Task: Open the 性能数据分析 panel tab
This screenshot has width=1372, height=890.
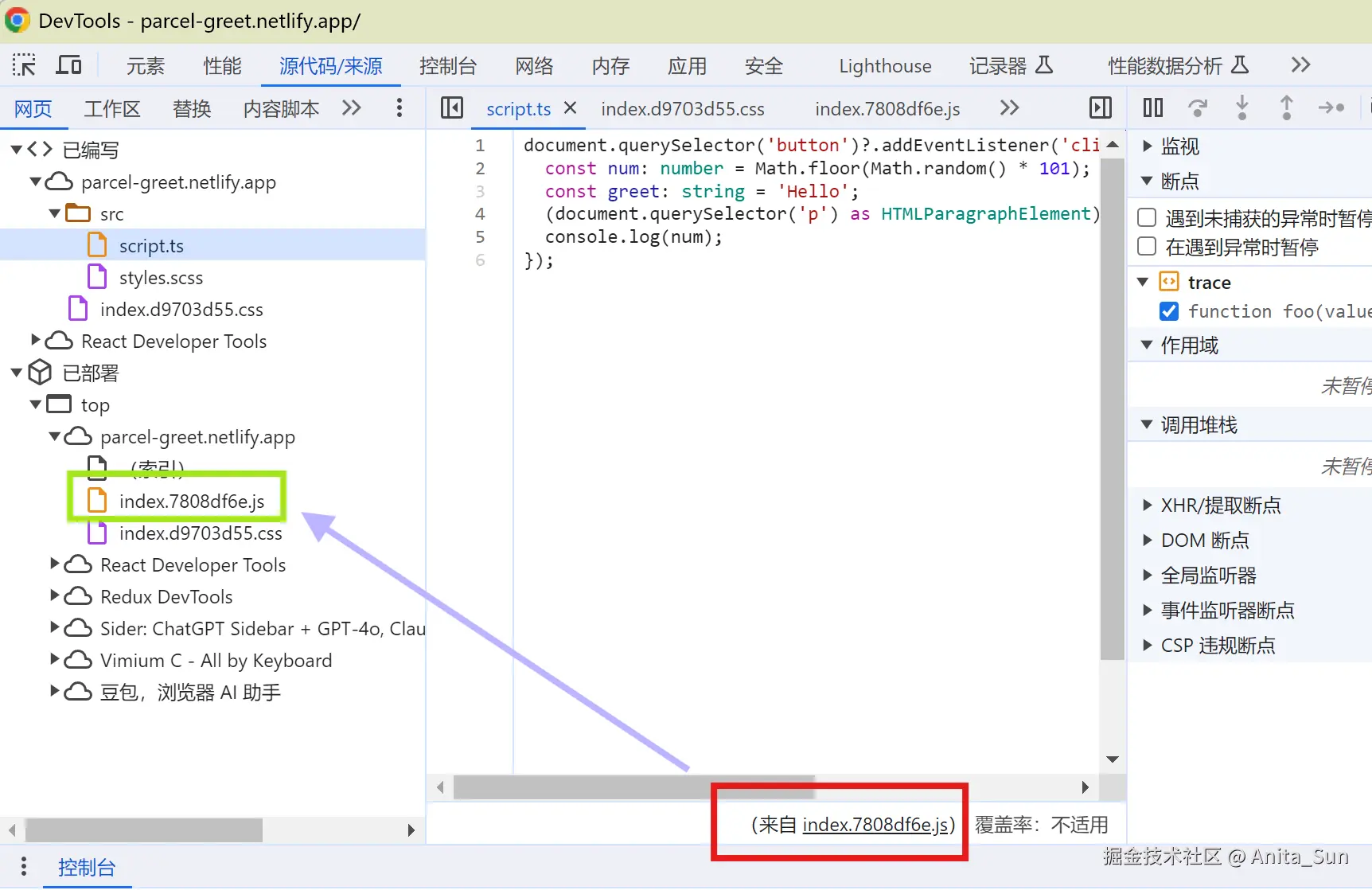Action: tap(1178, 65)
